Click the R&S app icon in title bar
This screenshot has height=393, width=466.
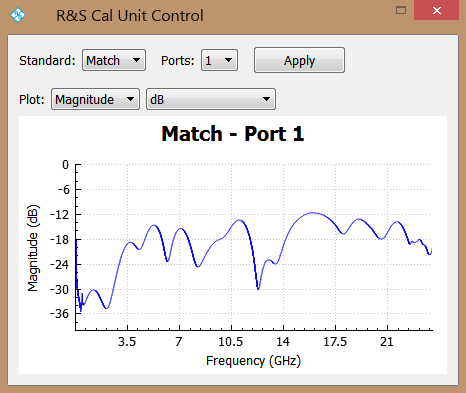click(18, 15)
